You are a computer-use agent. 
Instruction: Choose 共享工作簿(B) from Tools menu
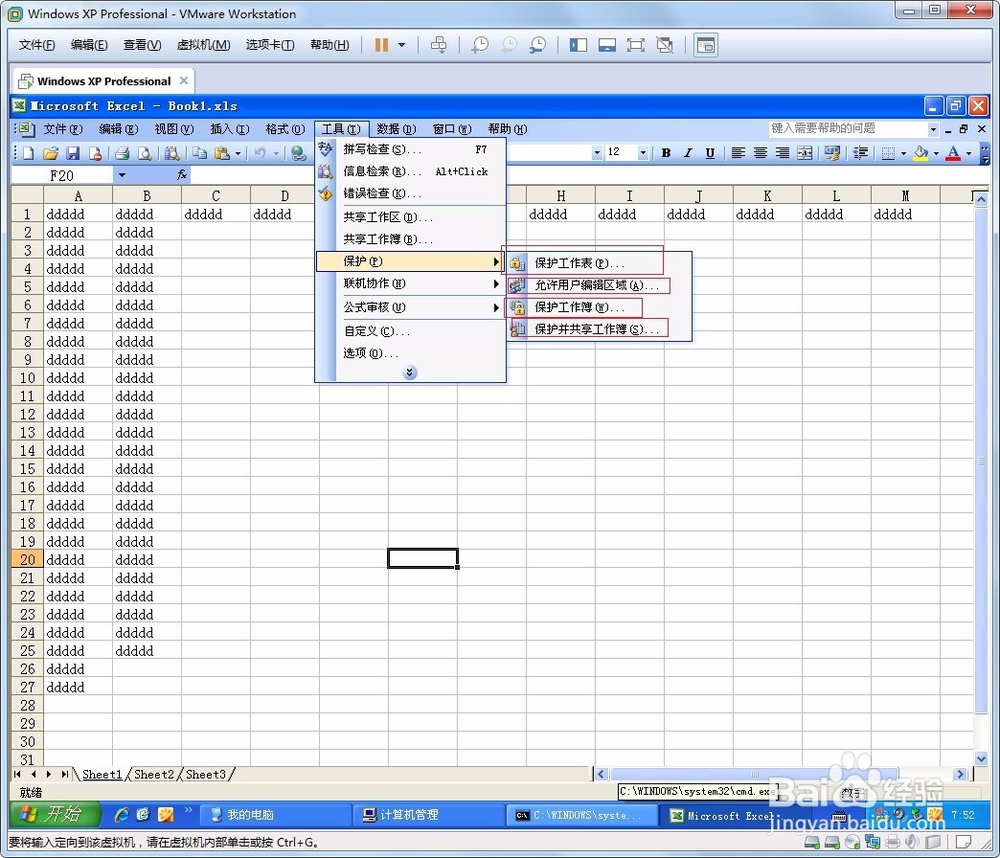tap(411, 239)
